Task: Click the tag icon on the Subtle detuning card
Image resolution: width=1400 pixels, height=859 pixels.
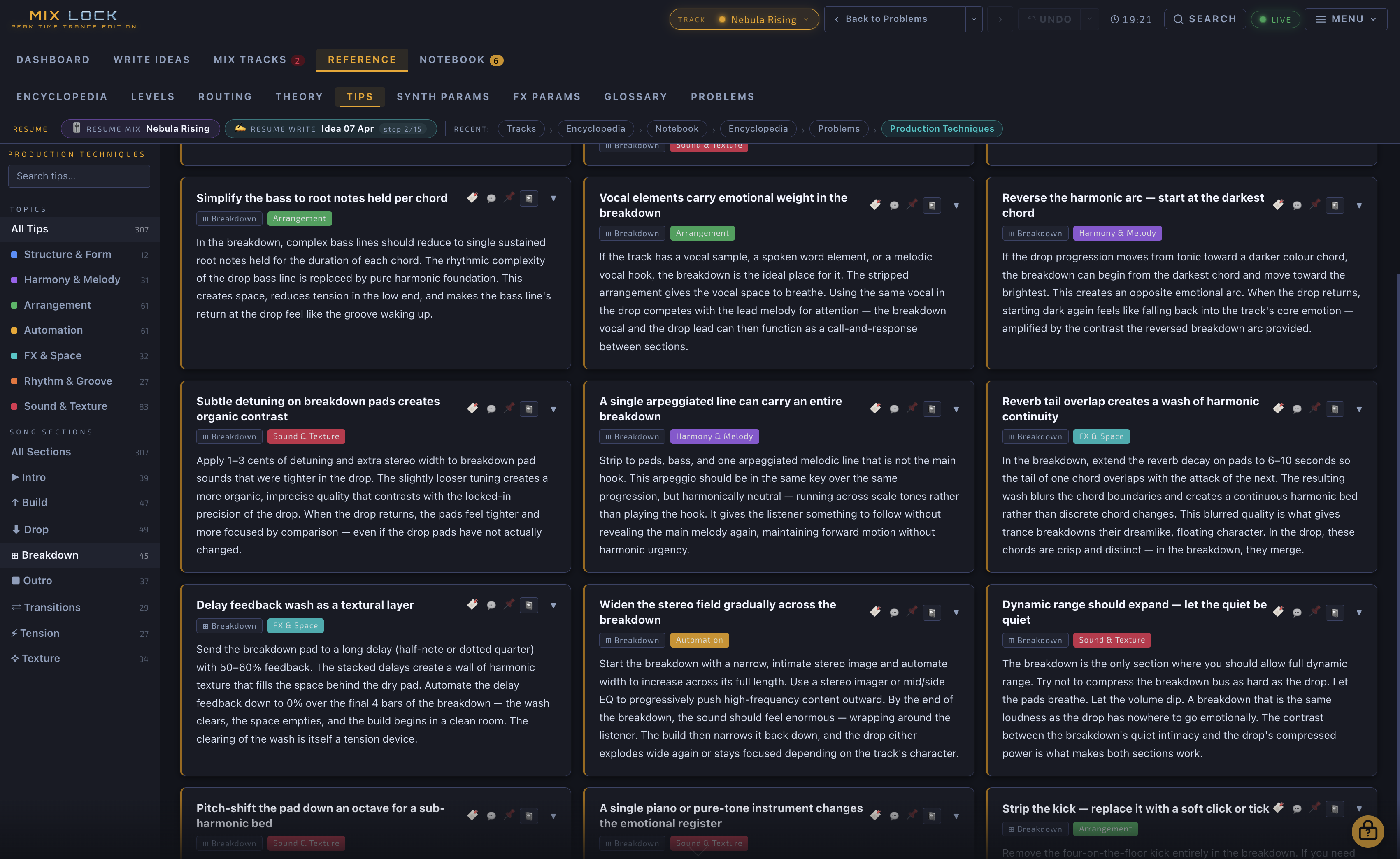Action: 472,409
